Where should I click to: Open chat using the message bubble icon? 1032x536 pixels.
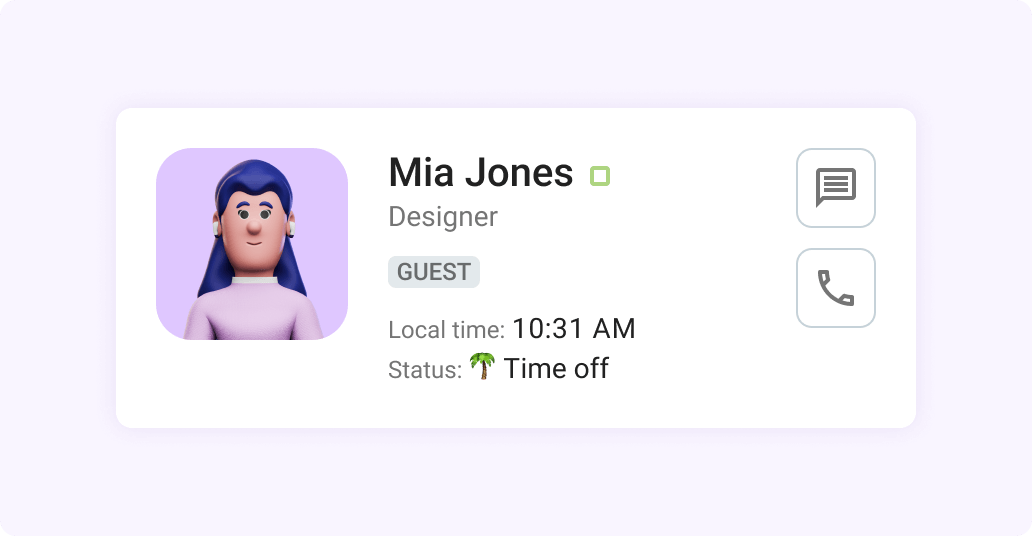(836, 188)
